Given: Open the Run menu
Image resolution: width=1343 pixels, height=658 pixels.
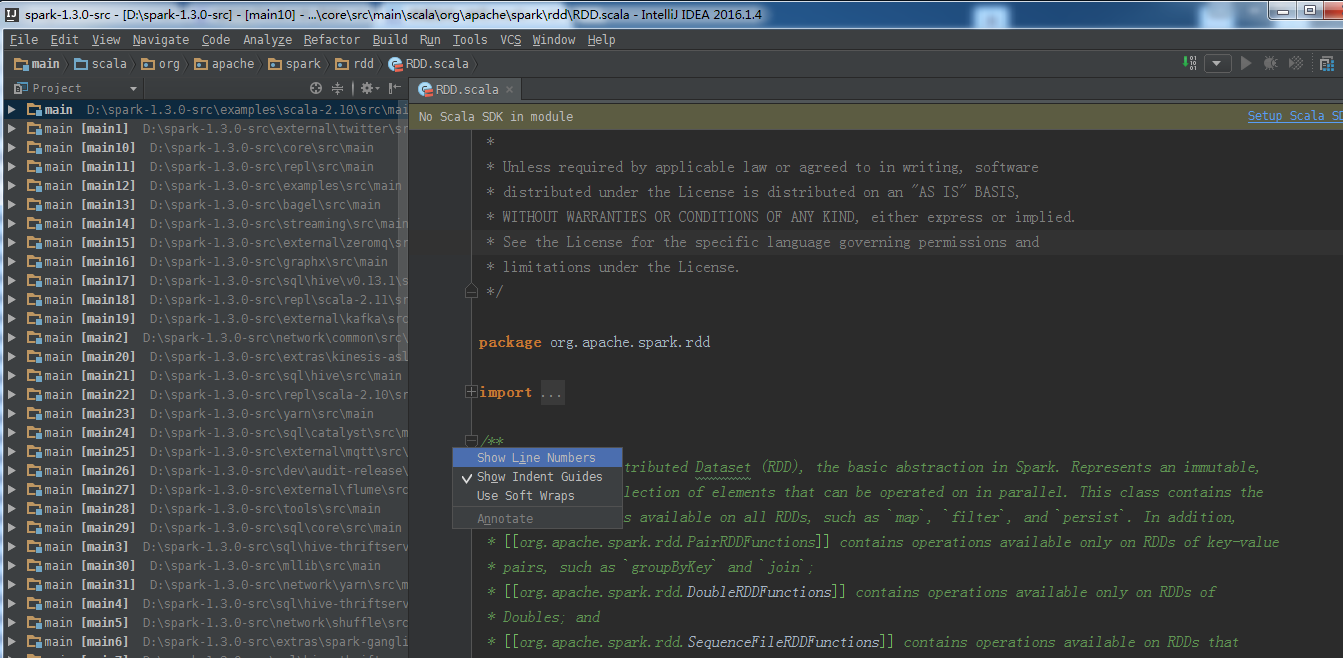Looking at the screenshot, I should pyautogui.click(x=430, y=40).
